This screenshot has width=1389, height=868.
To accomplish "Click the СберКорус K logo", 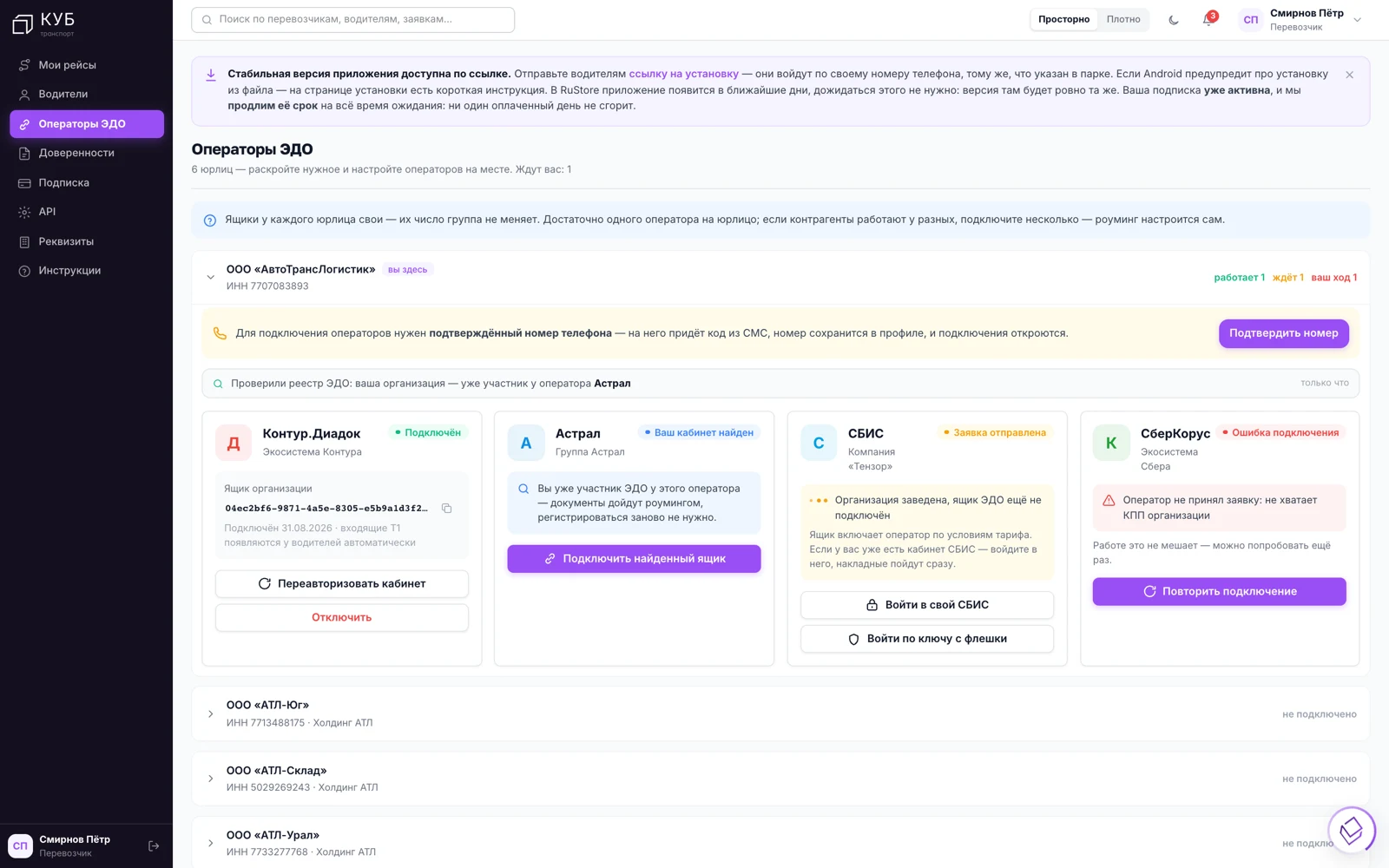I will tap(1111, 443).
